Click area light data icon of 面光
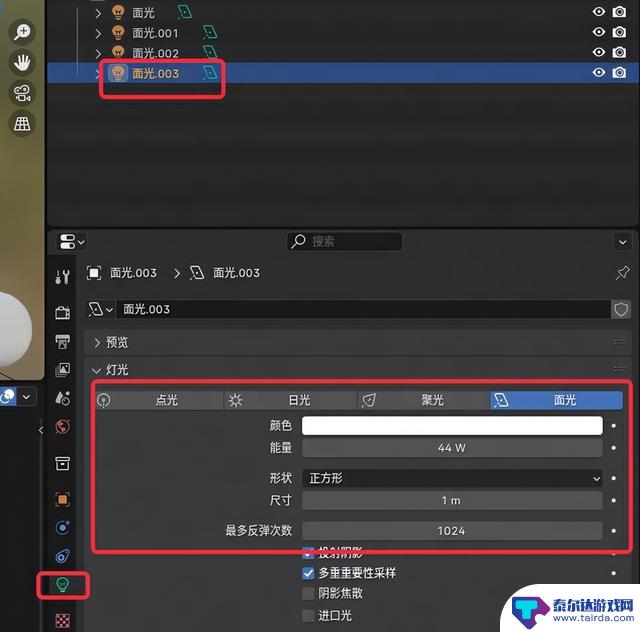Screen dimensions: 640x632 click(184, 12)
